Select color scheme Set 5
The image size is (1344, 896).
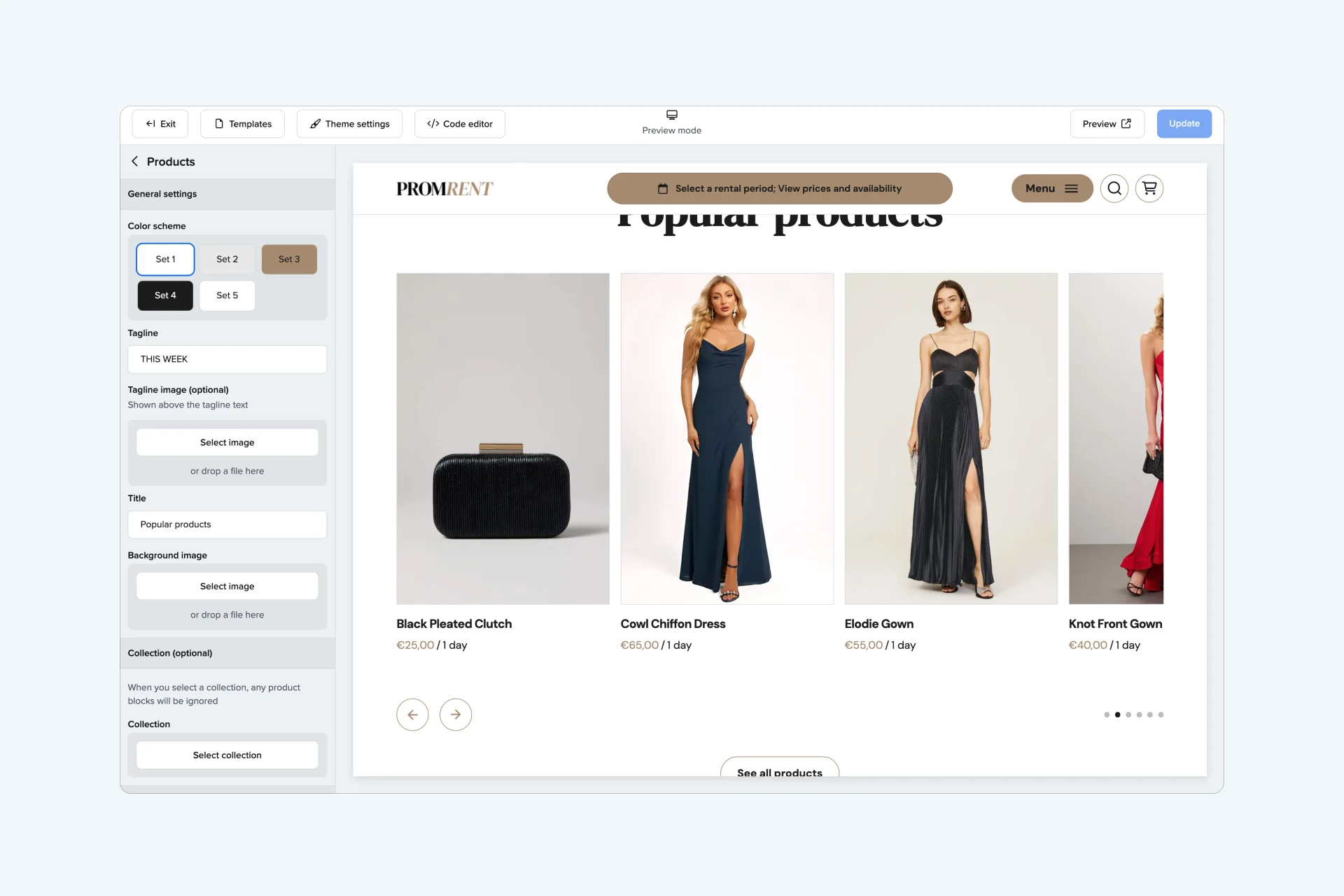point(227,295)
